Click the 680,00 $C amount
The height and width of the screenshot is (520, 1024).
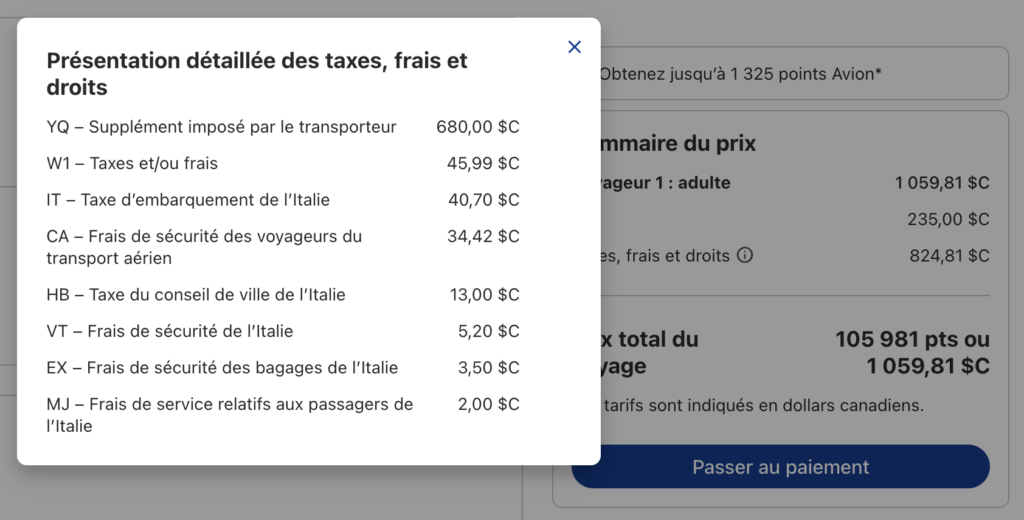(x=477, y=127)
